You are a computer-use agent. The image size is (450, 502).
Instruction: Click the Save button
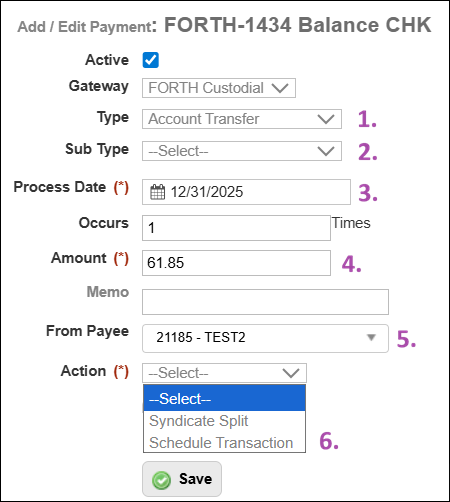pyautogui.click(x=182, y=479)
